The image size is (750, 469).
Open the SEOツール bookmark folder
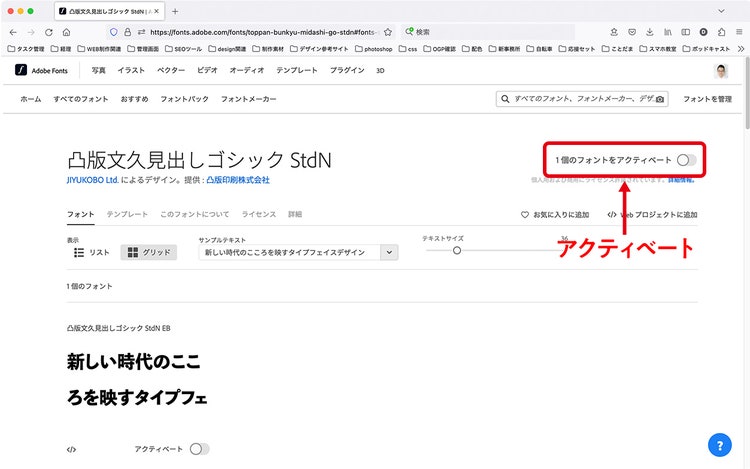(x=183, y=49)
